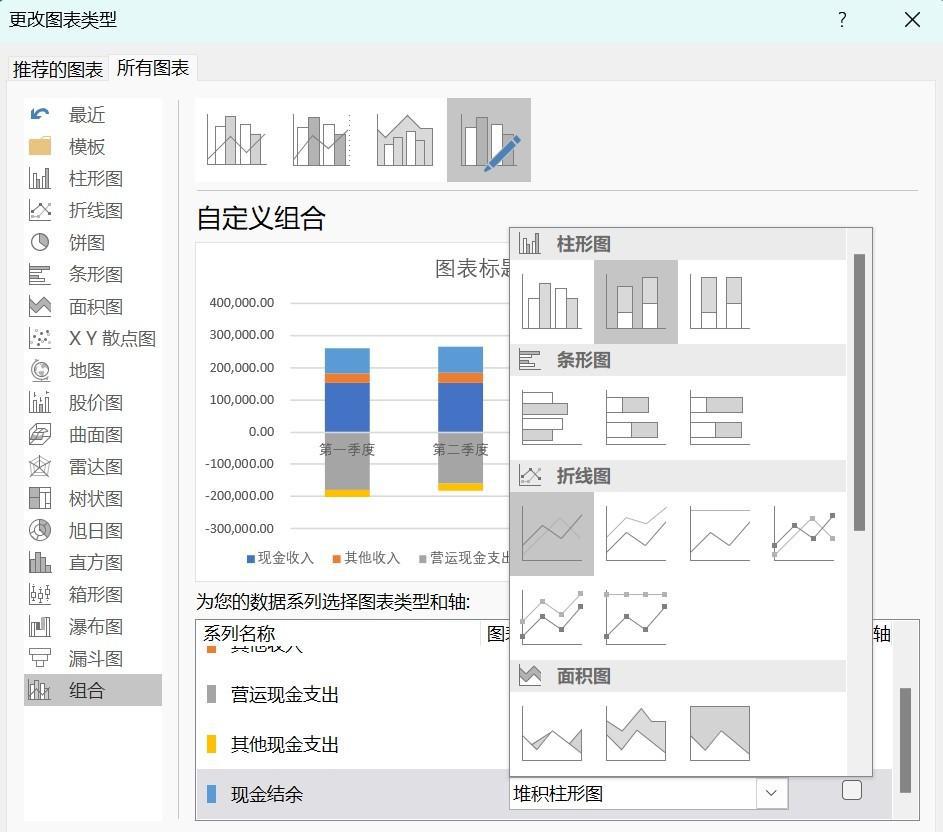Click the series list scrollbar
943x832 pixels.
pos(905,740)
